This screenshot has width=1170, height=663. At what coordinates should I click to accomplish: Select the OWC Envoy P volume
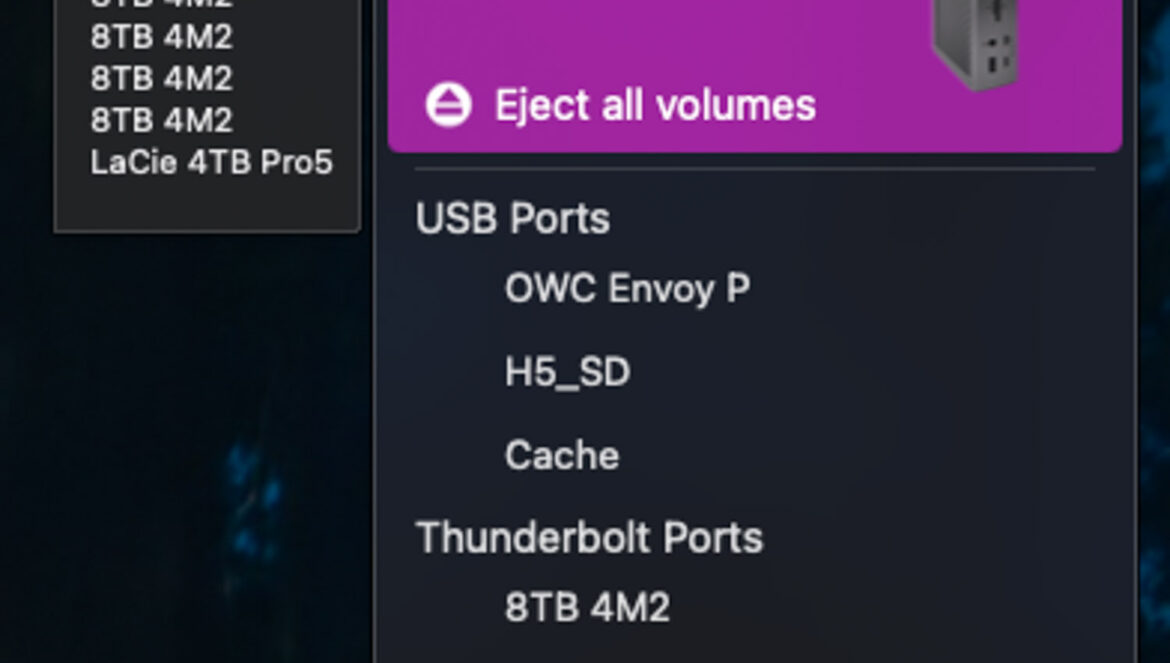click(627, 289)
